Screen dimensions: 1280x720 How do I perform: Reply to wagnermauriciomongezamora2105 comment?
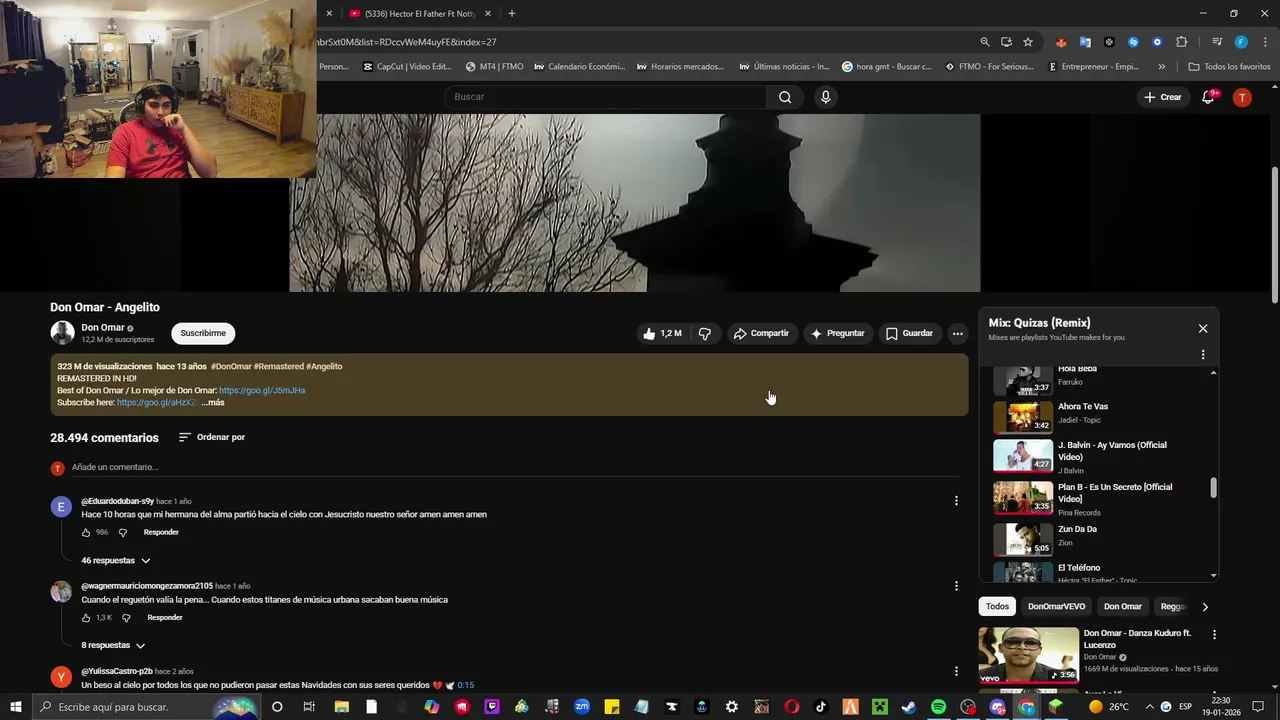point(165,617)
